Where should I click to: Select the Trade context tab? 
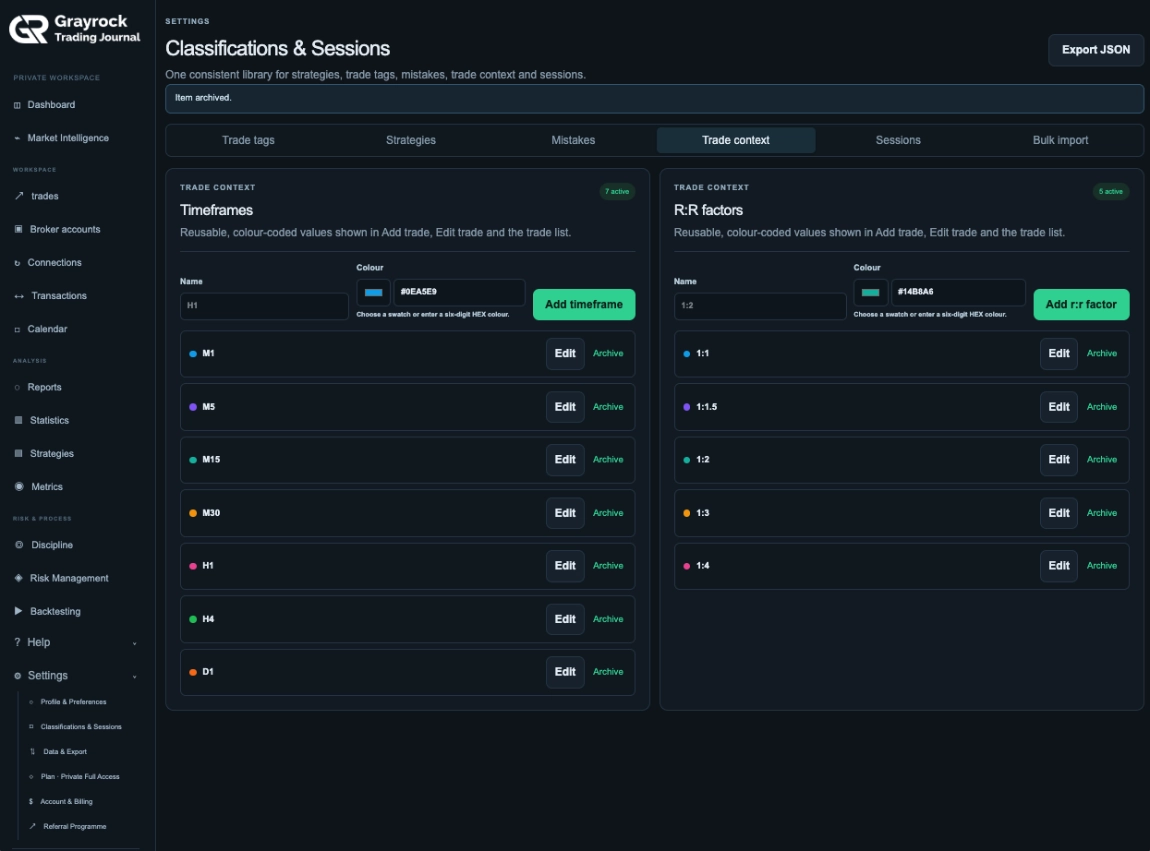pyautogui.click(x=736, y=140)
